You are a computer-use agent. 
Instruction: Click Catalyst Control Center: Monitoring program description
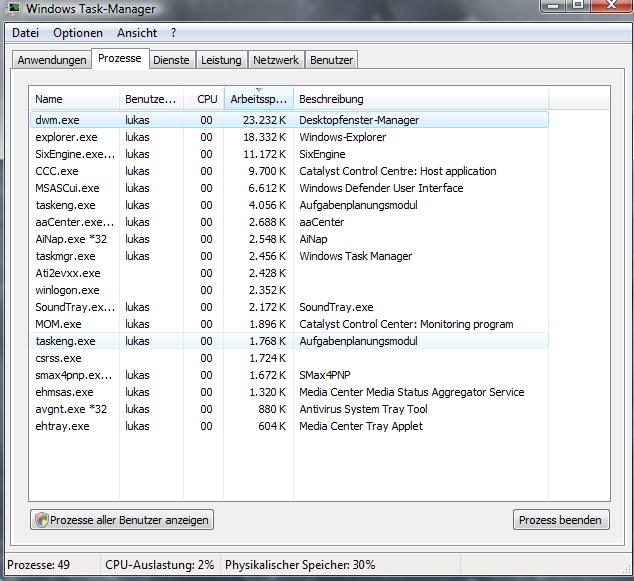406,324
